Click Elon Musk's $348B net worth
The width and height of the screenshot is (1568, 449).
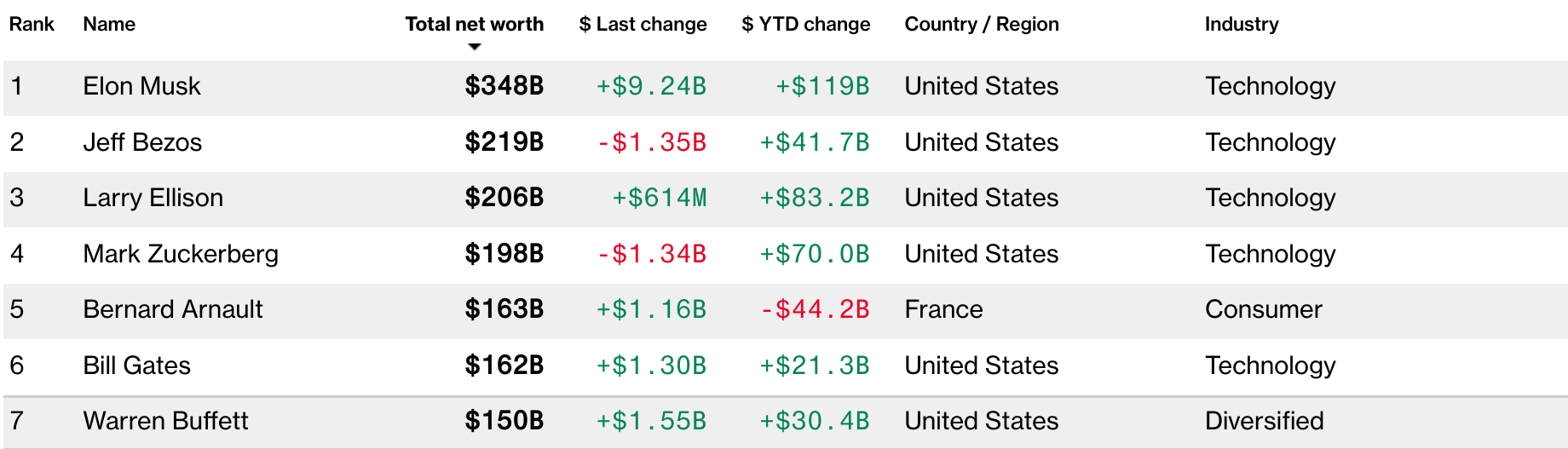[x=504, y=86]
